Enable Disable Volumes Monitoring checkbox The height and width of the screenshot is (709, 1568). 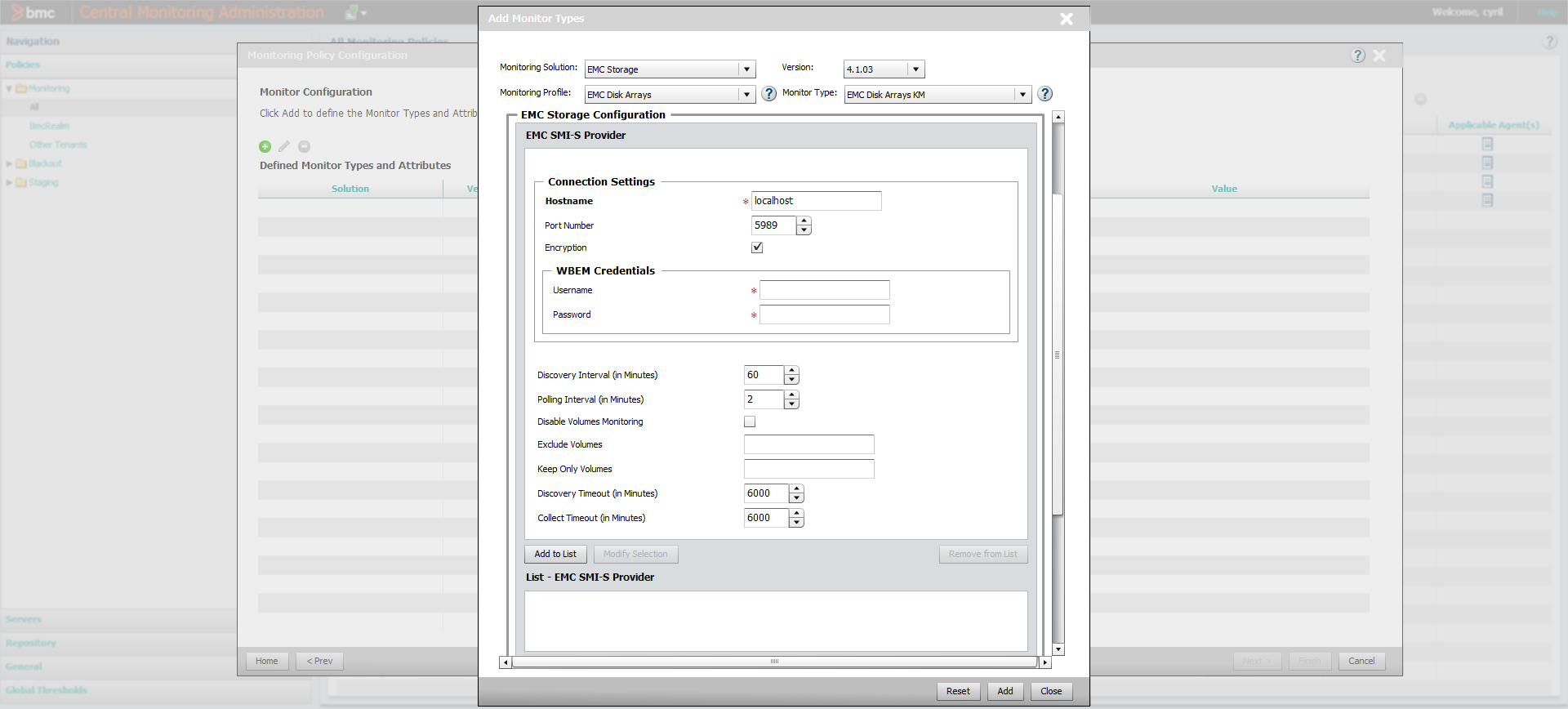coord(750,421)
